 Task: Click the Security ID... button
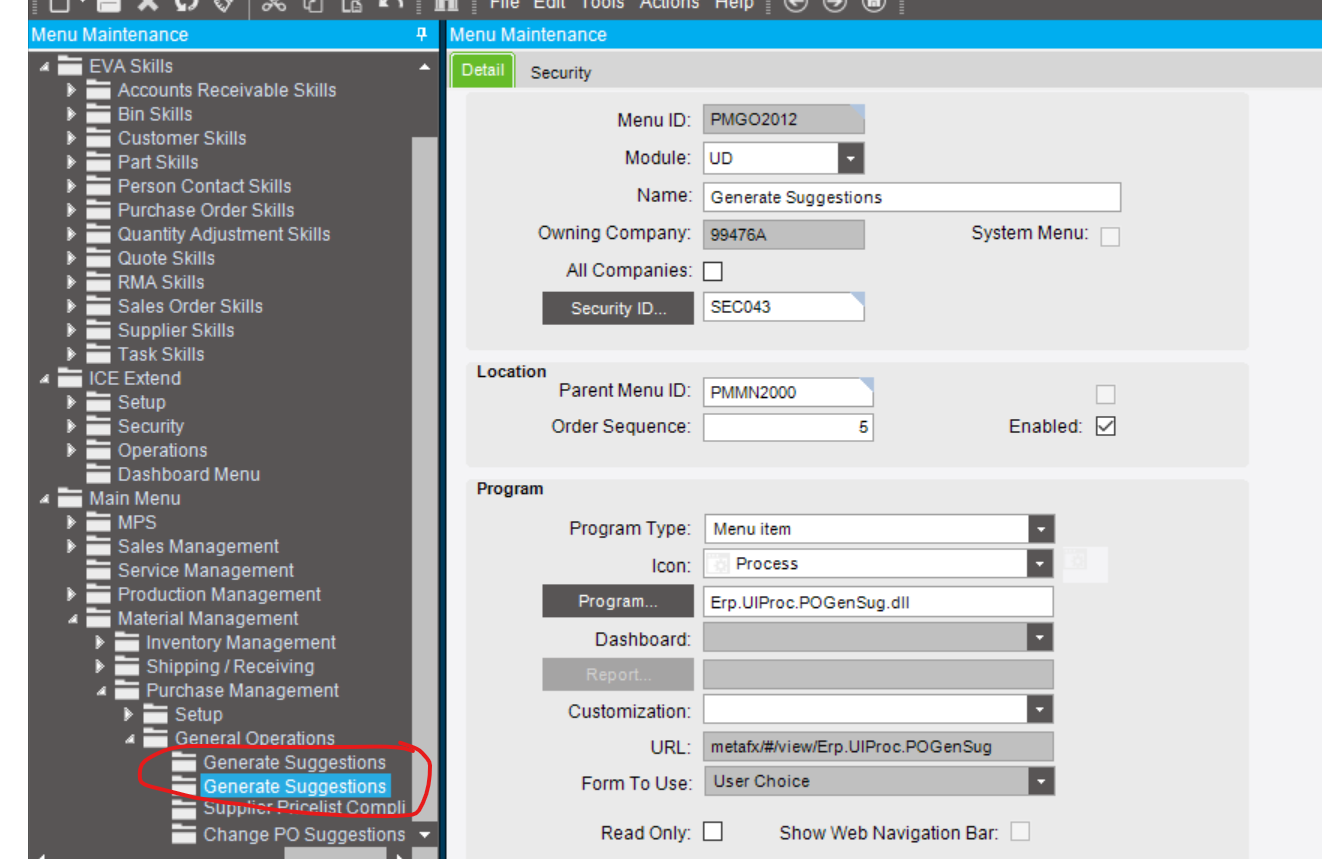618,308
